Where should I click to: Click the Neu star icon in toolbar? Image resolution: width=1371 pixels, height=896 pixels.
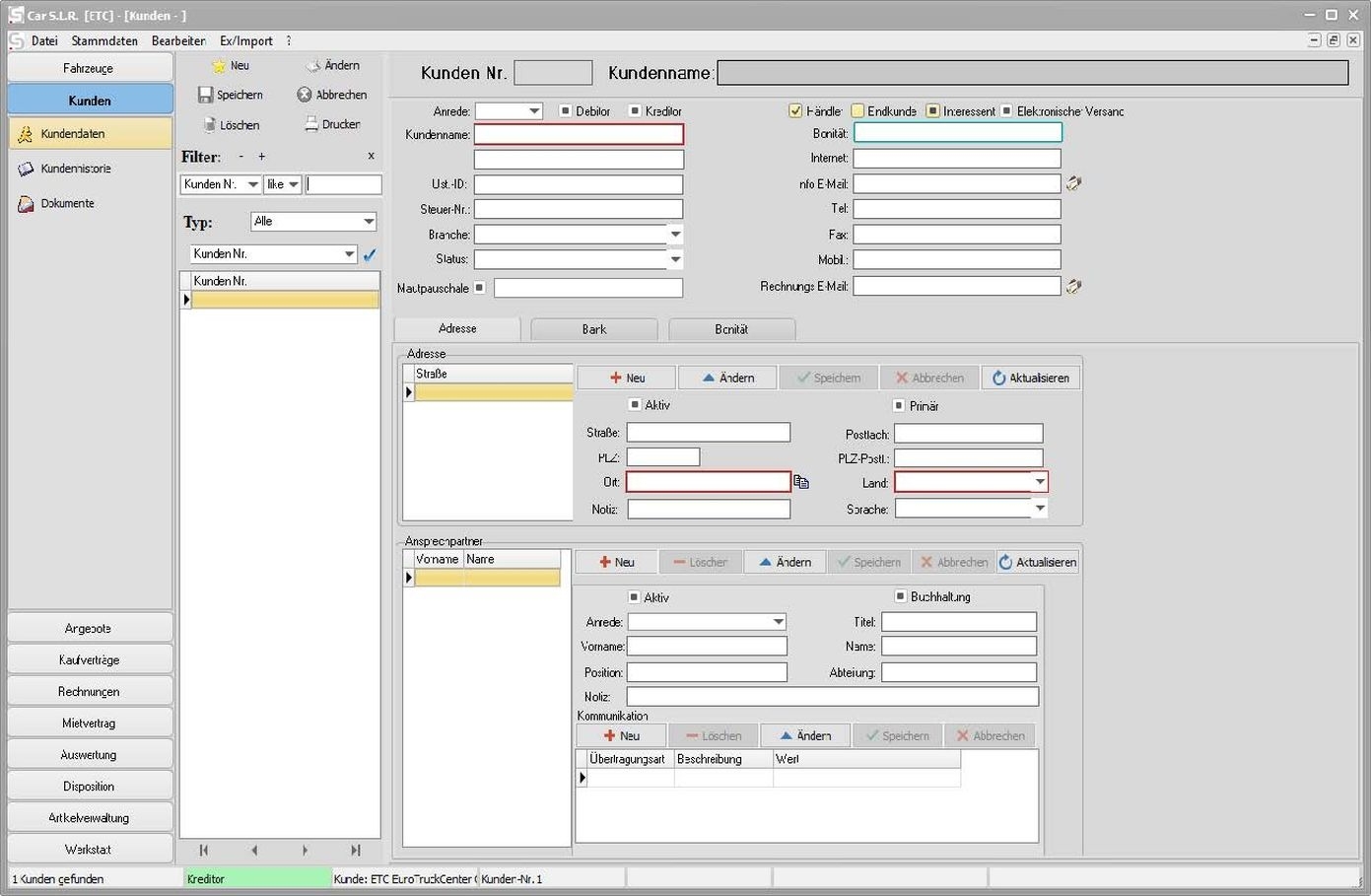pyautogui.click(x=219, y=66)
